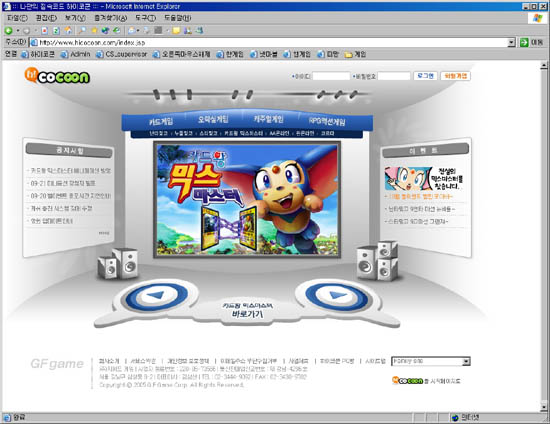Click the Mail envelope toolbar icon
The height and width of the screenshot is (424, 550).
(132, 31)
